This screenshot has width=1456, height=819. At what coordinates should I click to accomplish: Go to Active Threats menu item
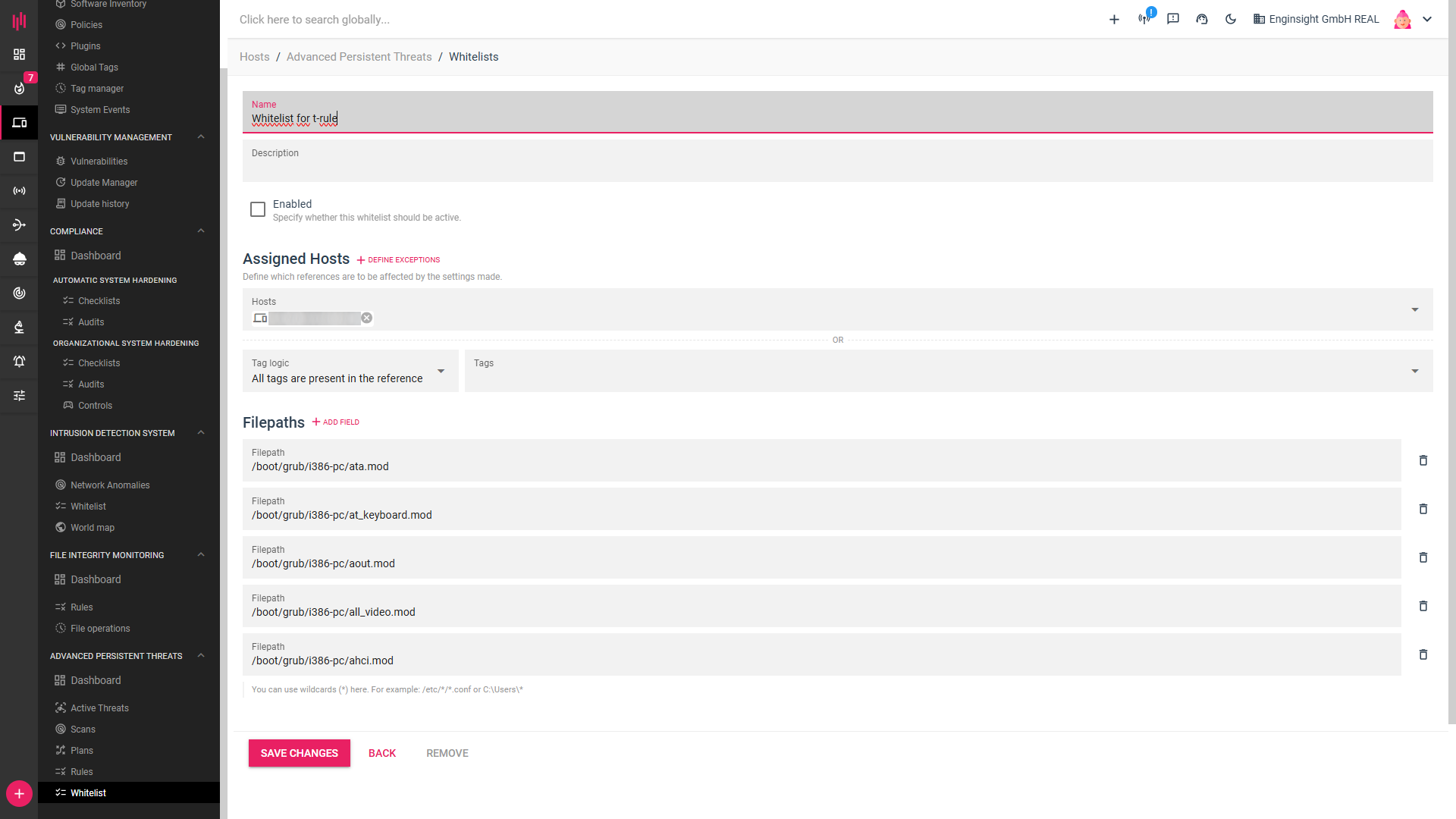(x=99, y=708)
